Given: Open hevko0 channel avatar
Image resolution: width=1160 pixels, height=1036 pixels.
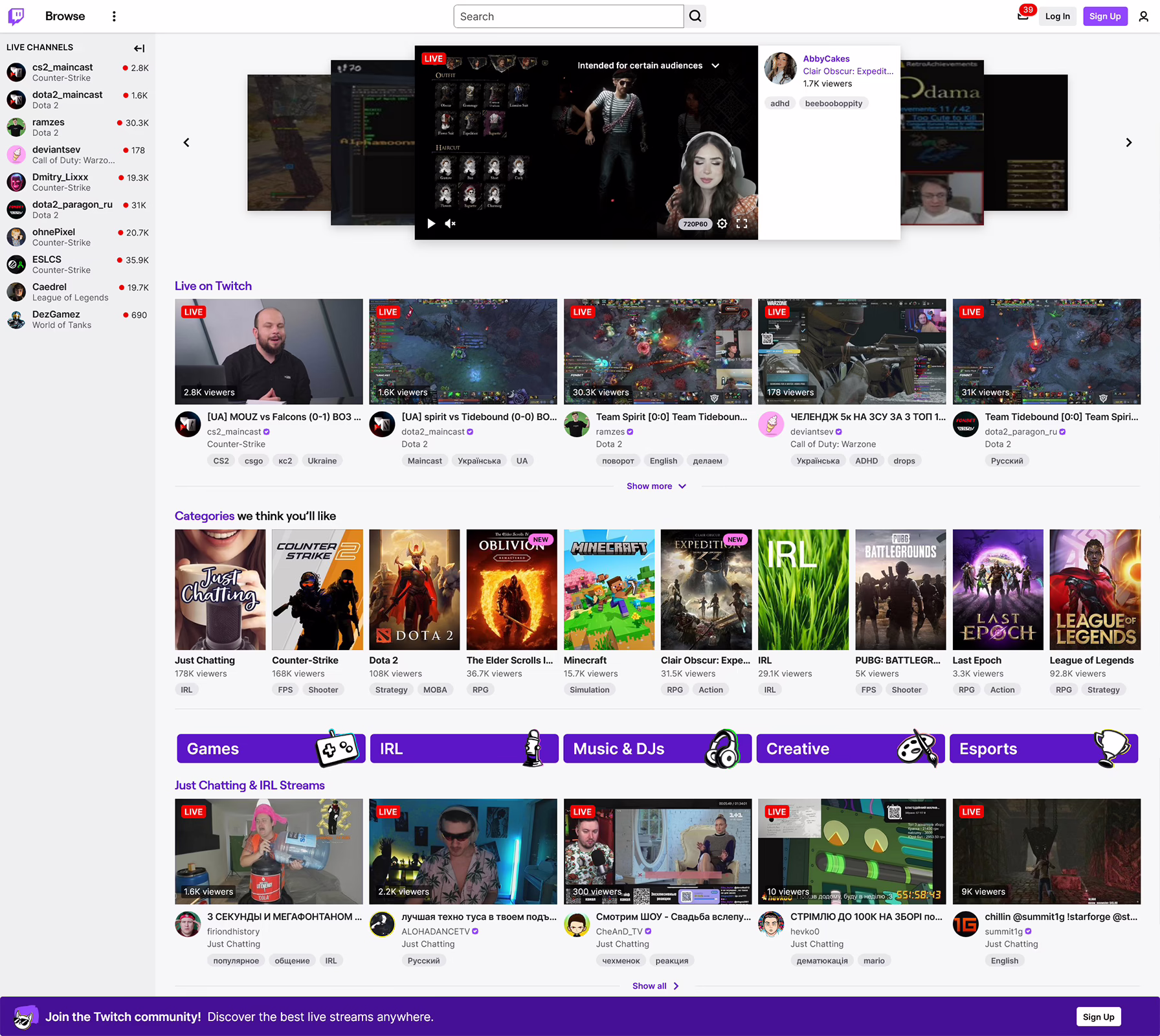Looking at the screenshot, I should tap(771, 924).
